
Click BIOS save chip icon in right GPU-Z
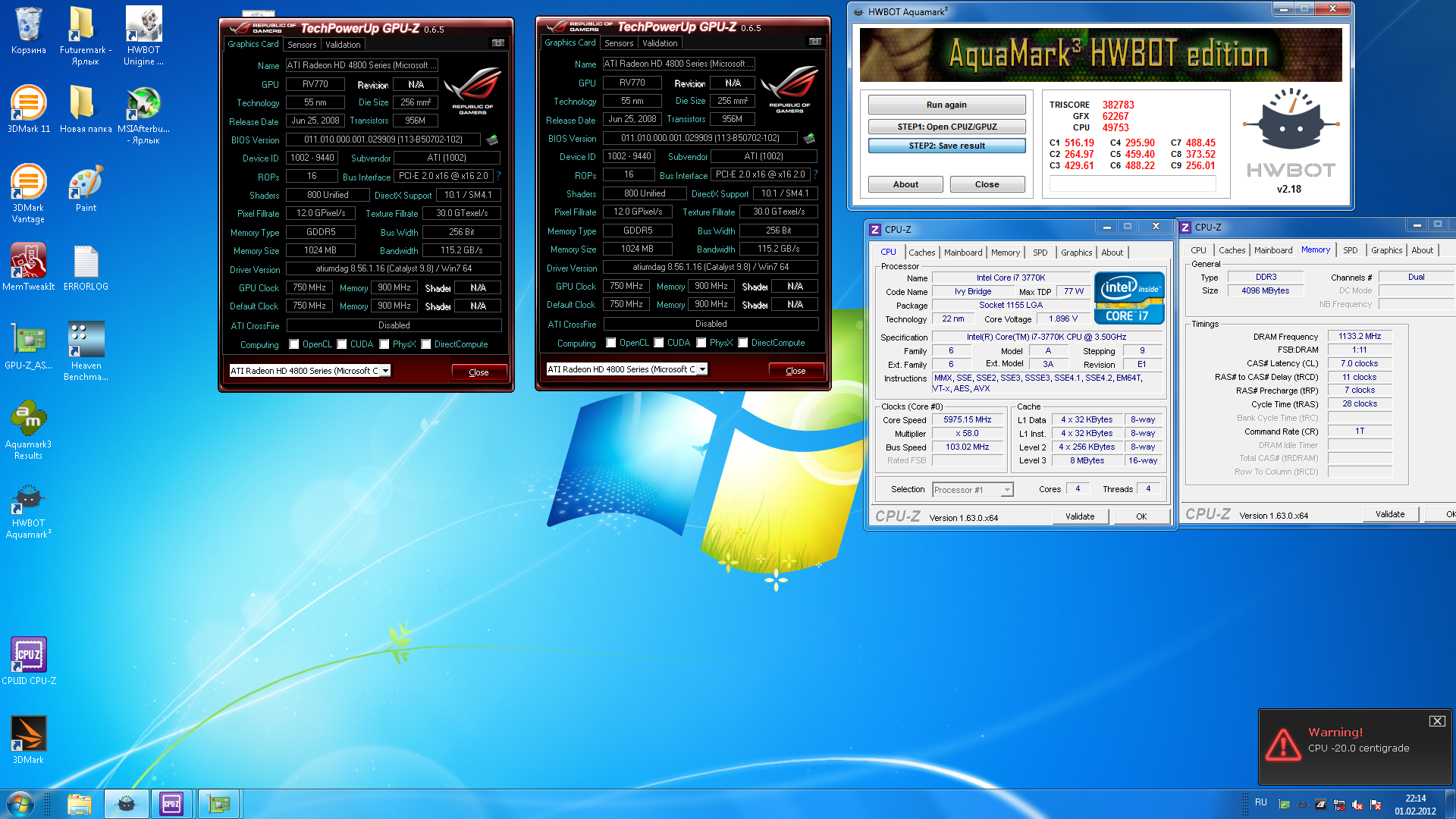tap(809, 138)
